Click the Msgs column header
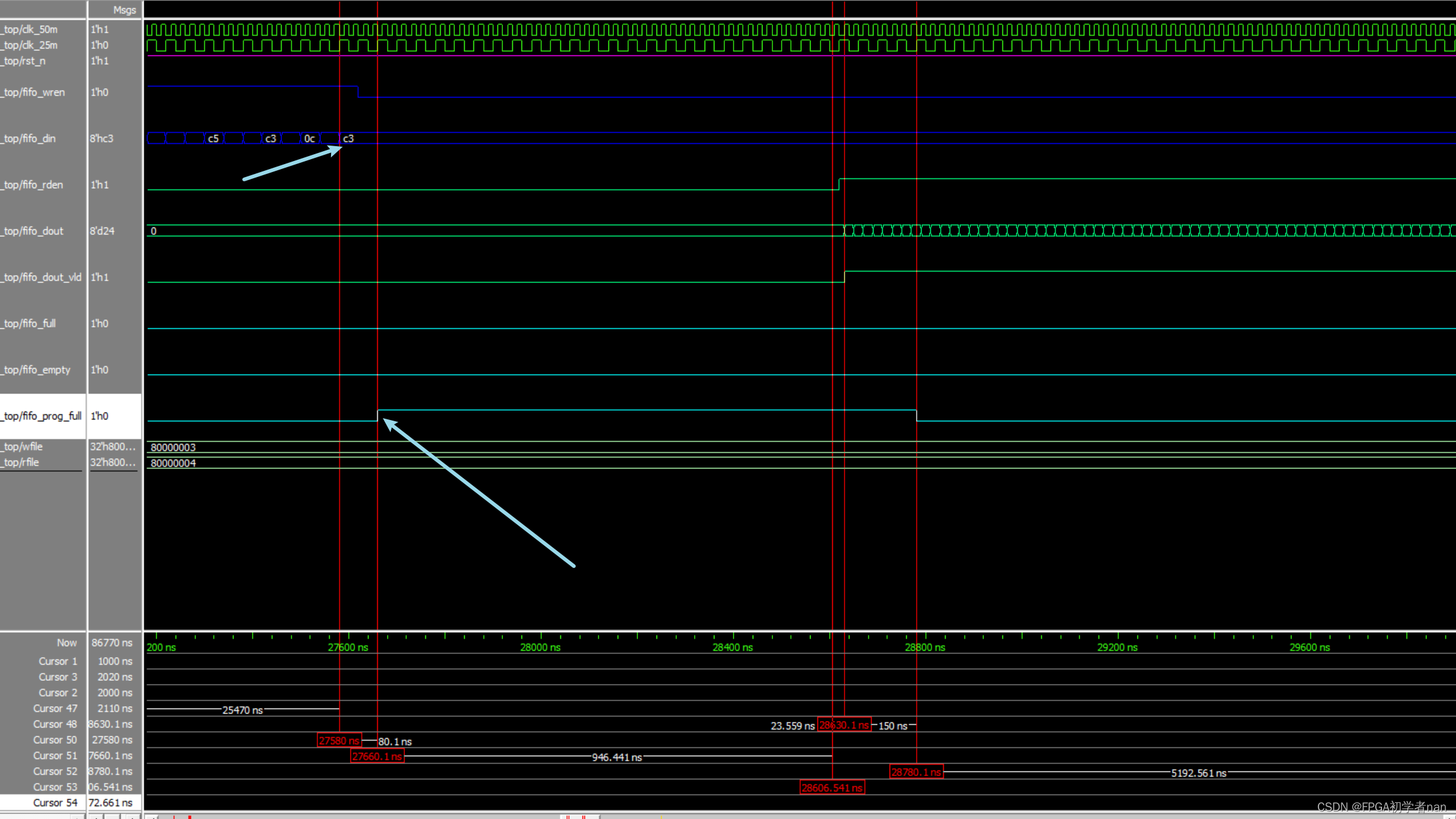Image resolution: width=1456 pixels, height=819 pixels. tap(125, 10)
